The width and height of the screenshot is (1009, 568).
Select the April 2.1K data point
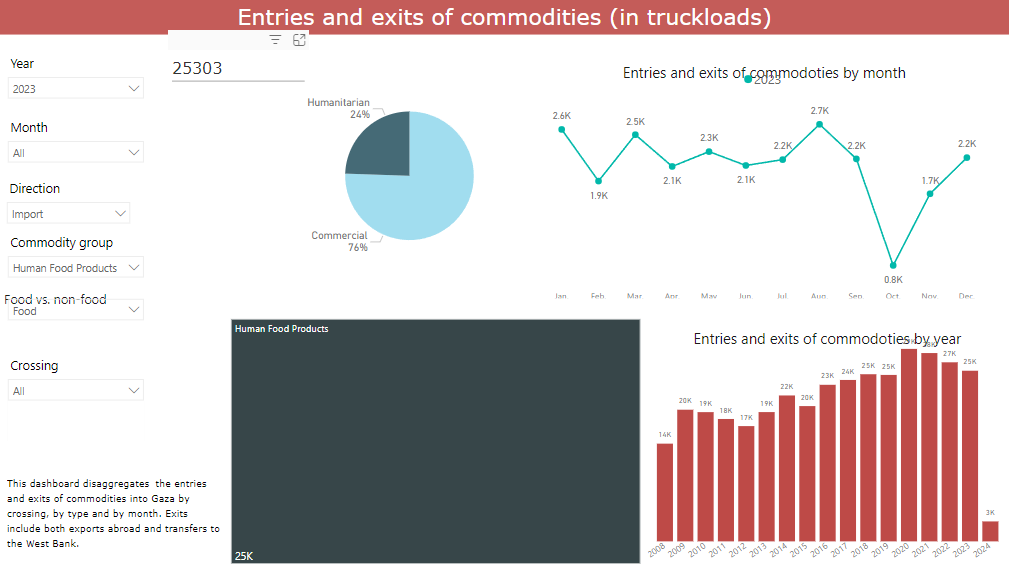coord(672,167)
